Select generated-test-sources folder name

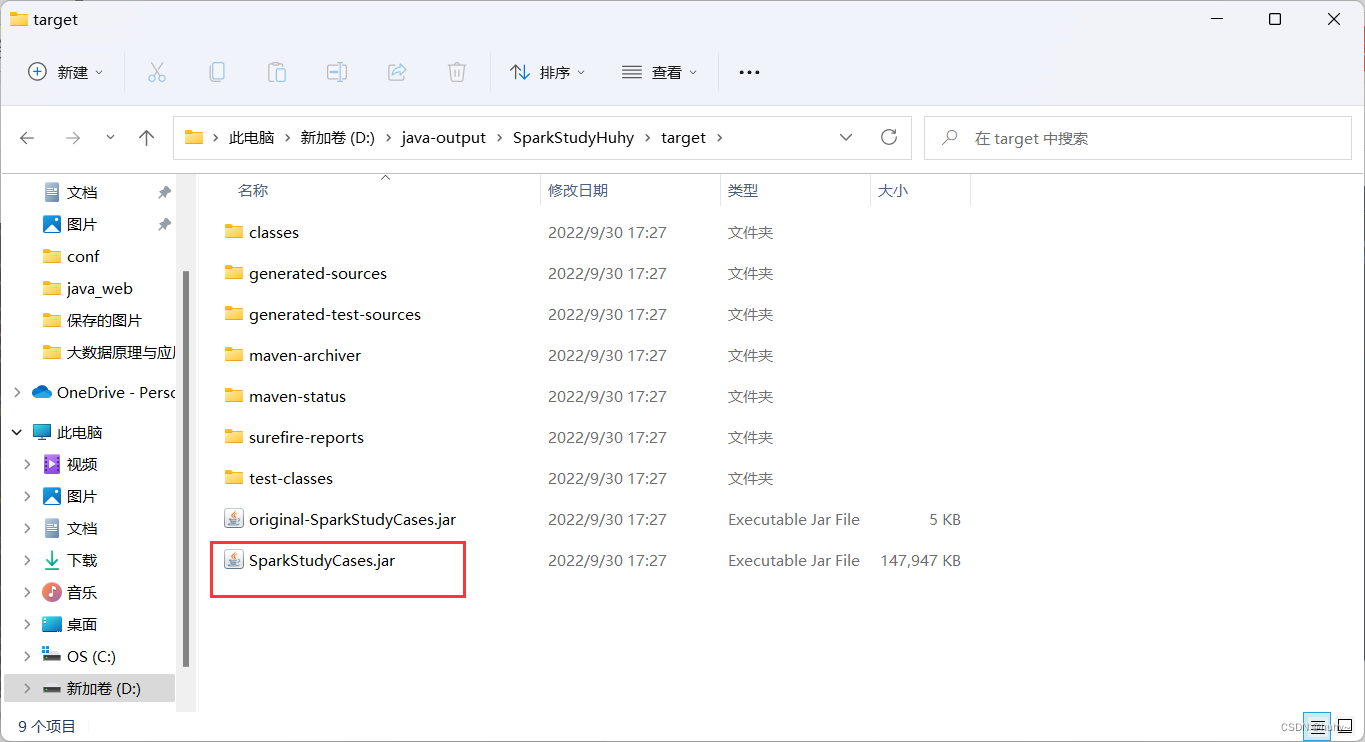pyautogui.click(x=335, y=314)
